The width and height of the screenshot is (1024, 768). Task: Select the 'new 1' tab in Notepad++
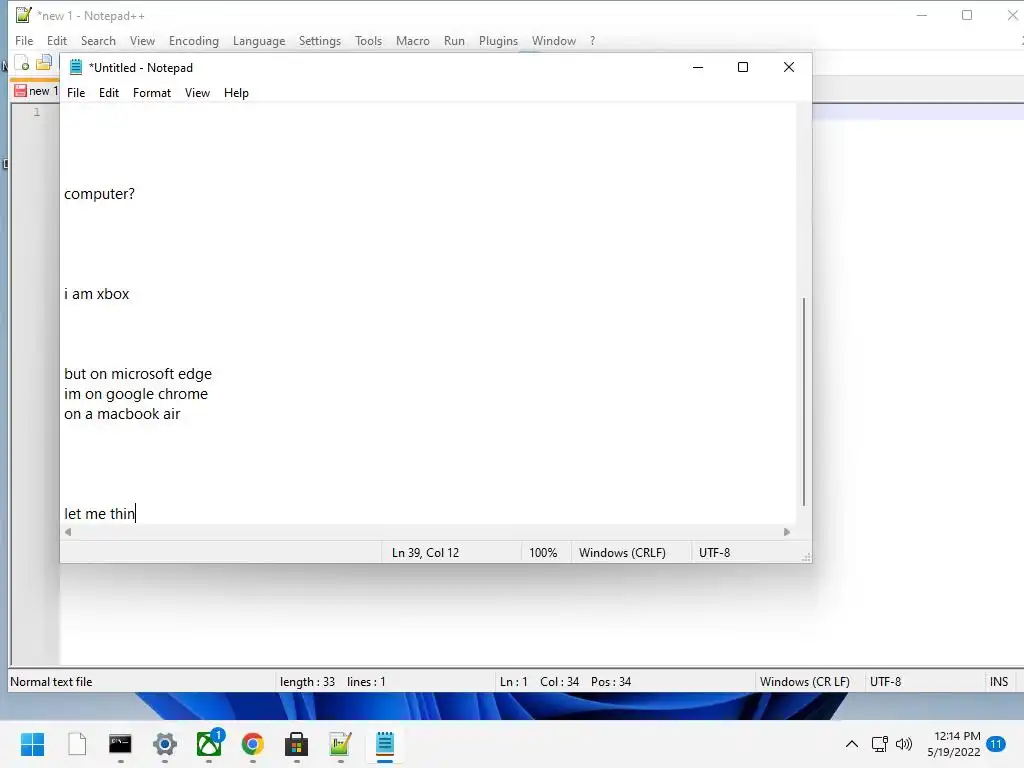pyautogui.click(x=36, y=91)
